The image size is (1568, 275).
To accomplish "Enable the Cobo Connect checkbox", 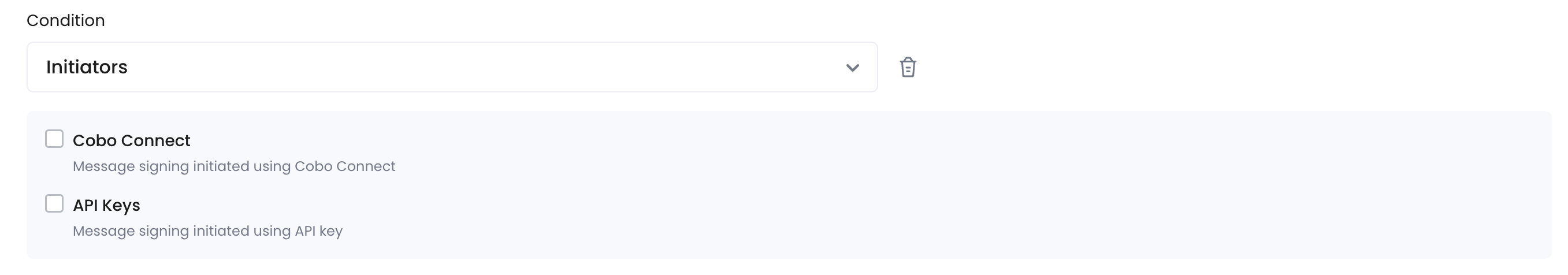I will [x=54, y=139].
